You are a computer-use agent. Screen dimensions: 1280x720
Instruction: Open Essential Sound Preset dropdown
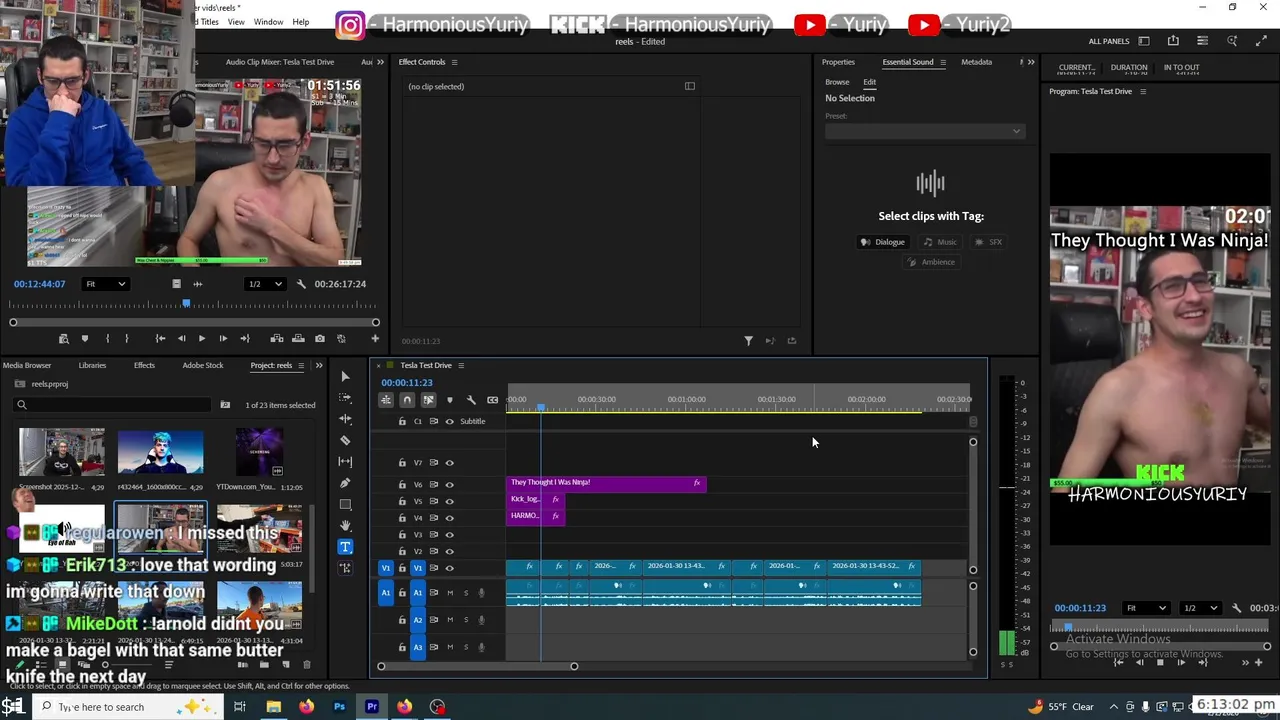click(924, 131)
